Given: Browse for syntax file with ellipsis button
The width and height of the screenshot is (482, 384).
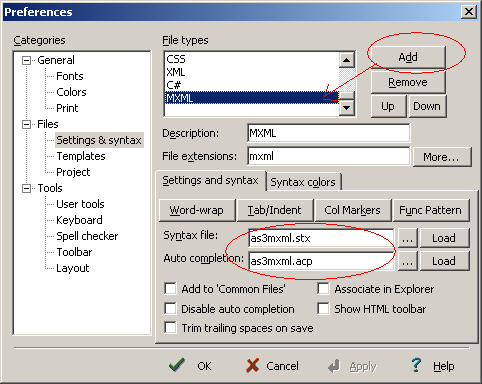Looking at the screenshot, I should 407,238.
